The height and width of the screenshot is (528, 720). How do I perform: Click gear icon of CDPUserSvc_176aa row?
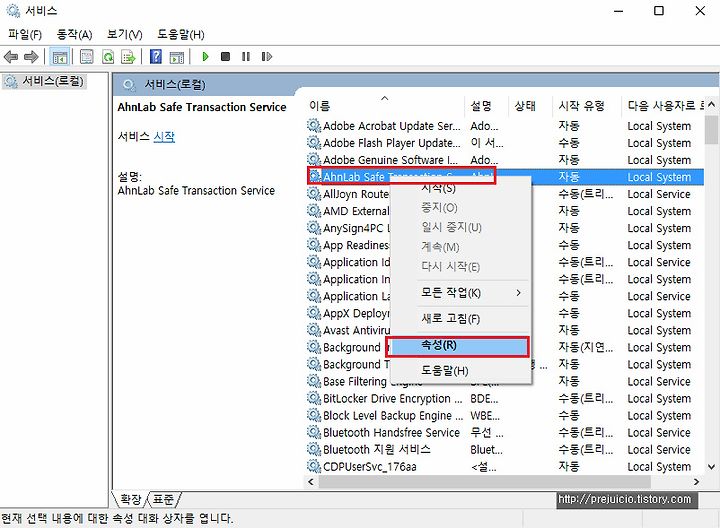pyautogui.click(x=314, y=466)
